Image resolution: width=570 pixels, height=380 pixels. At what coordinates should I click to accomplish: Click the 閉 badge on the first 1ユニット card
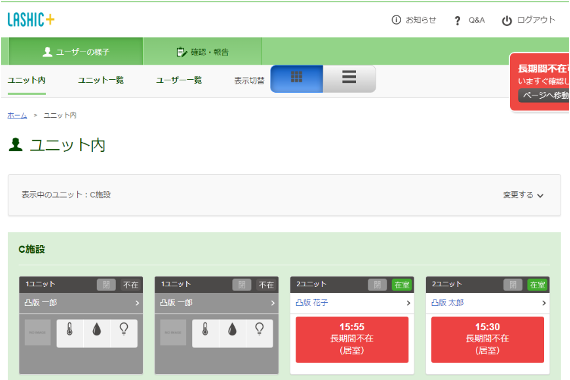coord(106,285)
